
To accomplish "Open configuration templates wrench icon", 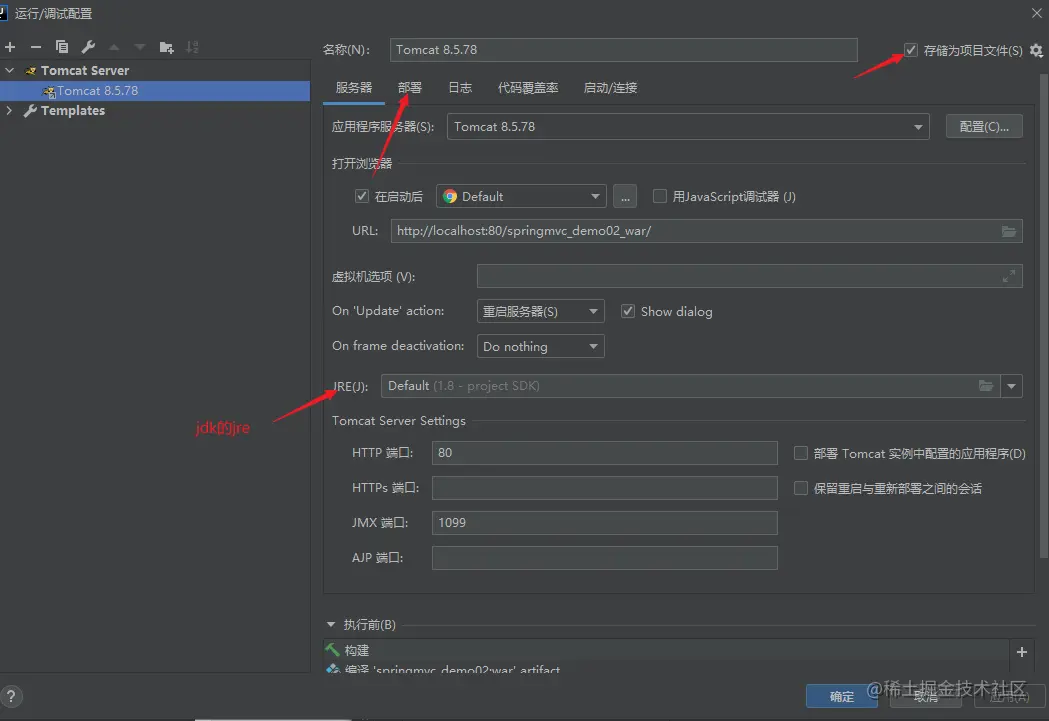I will pos(88,47).
